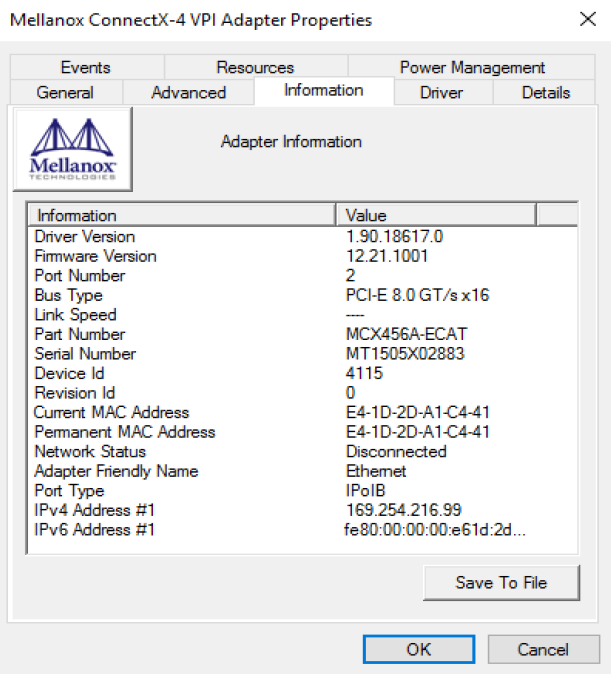Screen dimensions: 611x675
Task: Open the Resources tab
Action: 255,68
